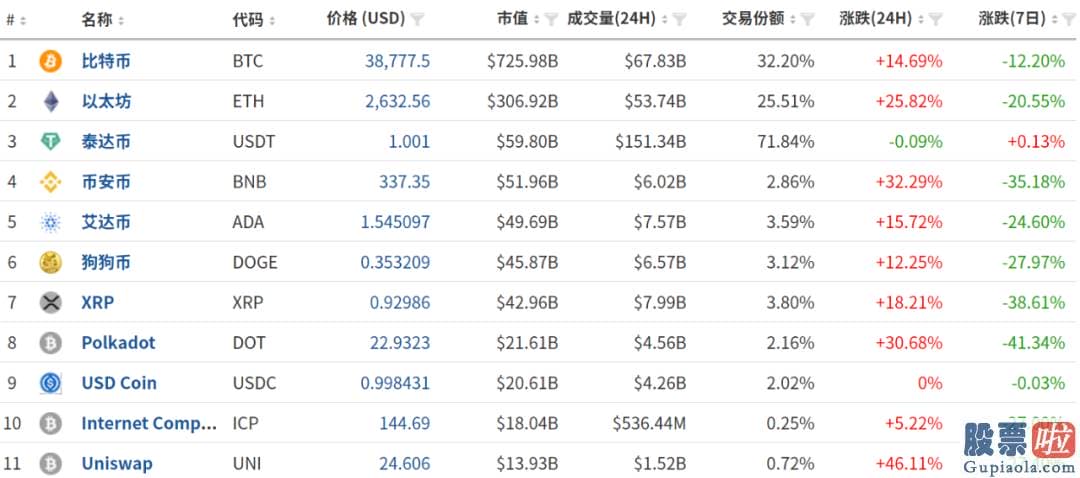Click Ethereum price 2,632.56
This screenshot has height=478, width=1080.
point(397,102)
